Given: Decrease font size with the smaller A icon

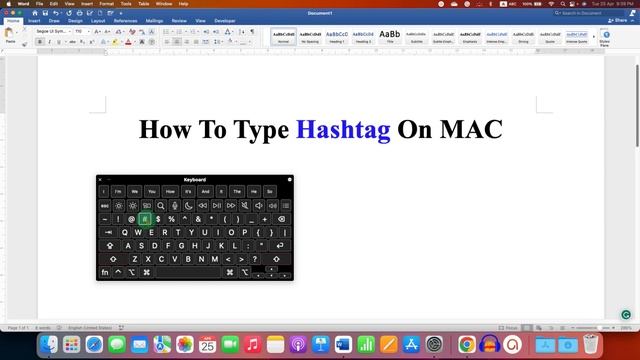Looking at the screenshot, I should pos(107,31).
